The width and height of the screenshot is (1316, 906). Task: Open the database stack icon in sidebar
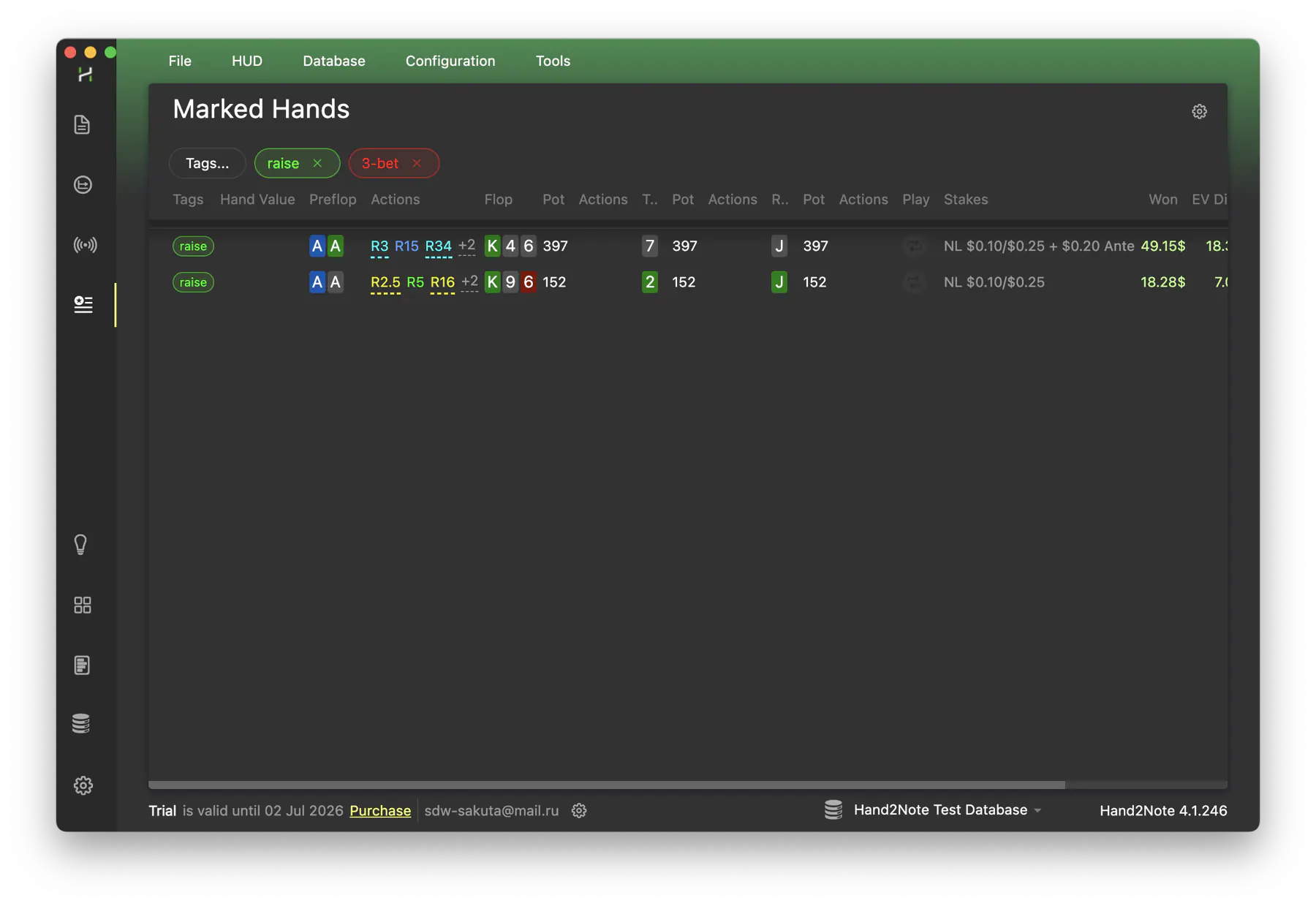click(81, 724)
